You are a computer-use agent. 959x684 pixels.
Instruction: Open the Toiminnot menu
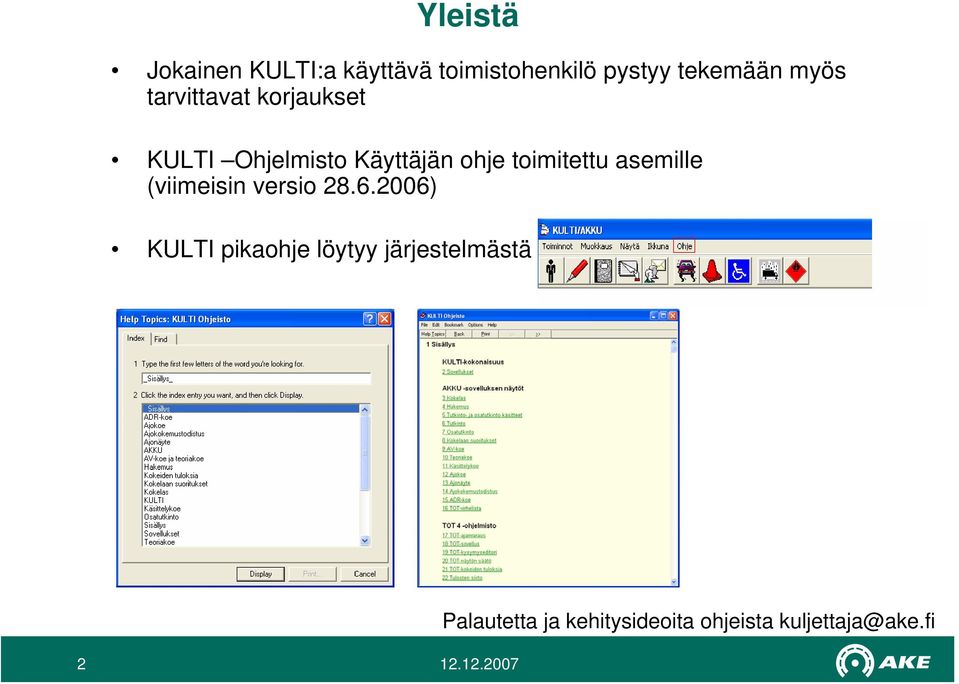pos(557,247)
